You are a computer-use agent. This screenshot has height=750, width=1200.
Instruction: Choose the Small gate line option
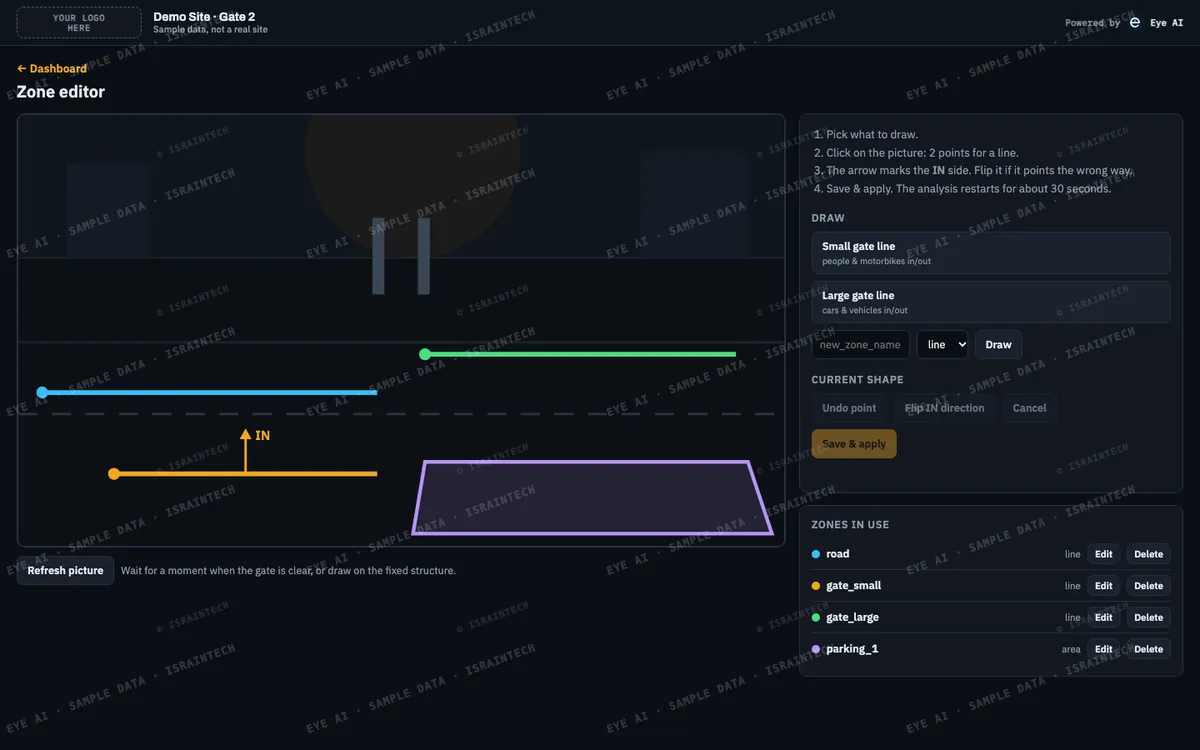pyautogui.click(x=991, y=253)
